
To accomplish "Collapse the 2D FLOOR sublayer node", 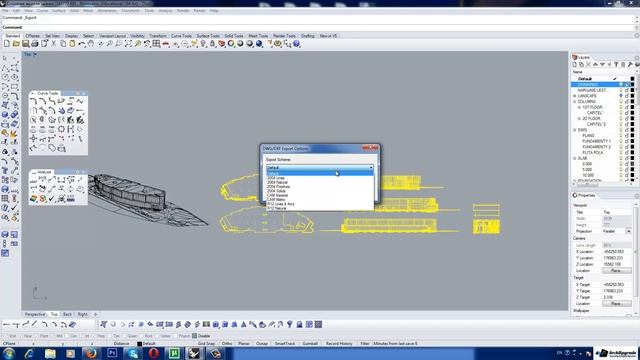I will (579, 118).
